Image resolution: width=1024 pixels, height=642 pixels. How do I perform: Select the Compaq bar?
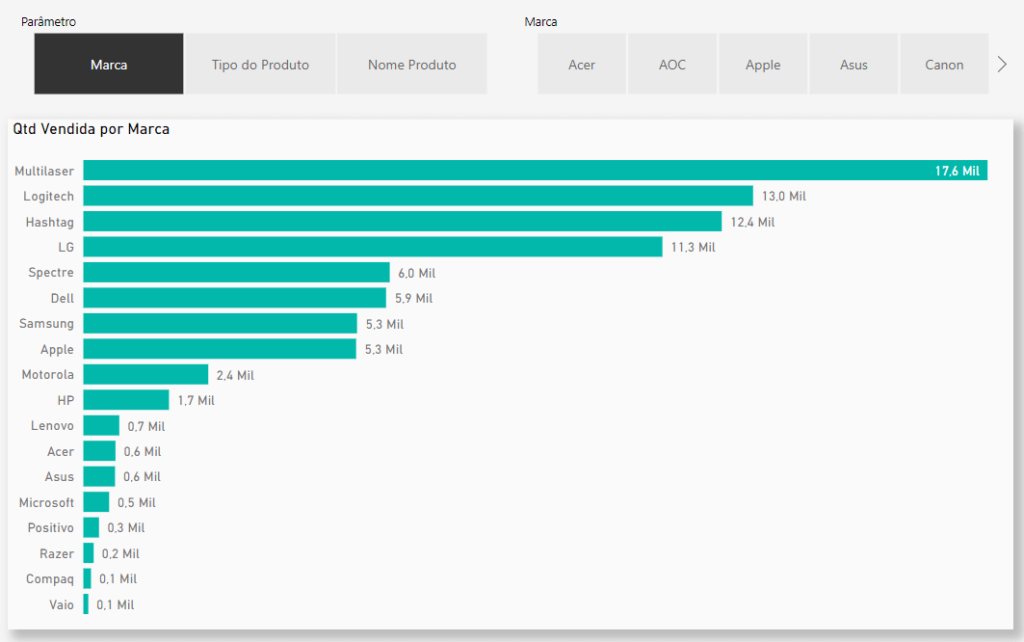pyautogui.click(x=88, y=578)
